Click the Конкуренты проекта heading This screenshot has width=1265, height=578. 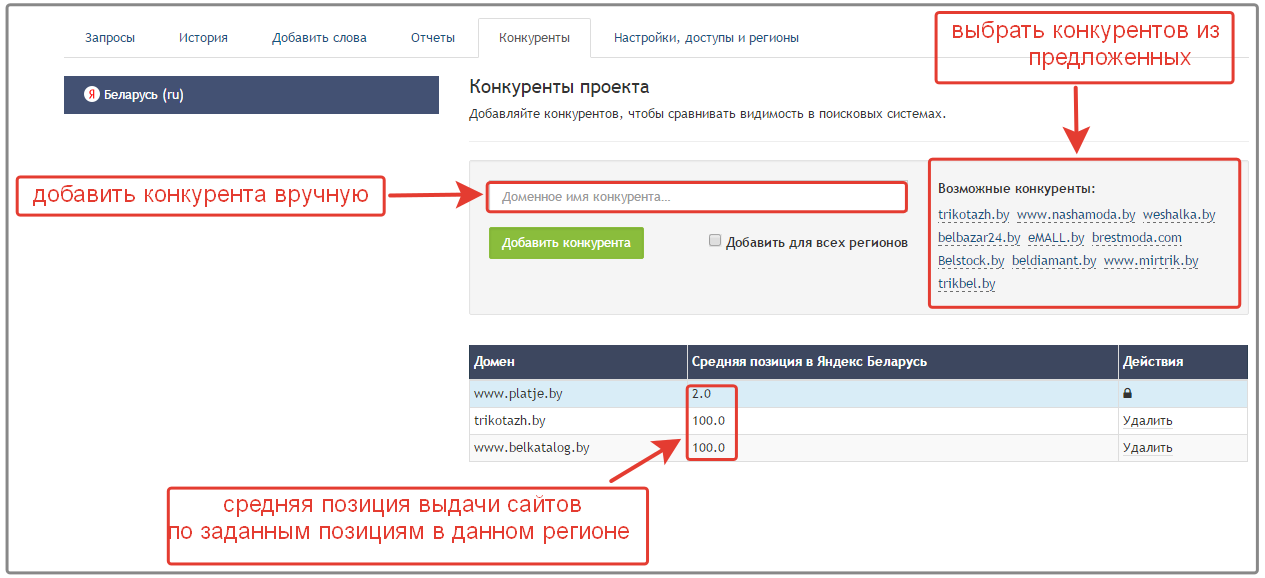(559, 88)
